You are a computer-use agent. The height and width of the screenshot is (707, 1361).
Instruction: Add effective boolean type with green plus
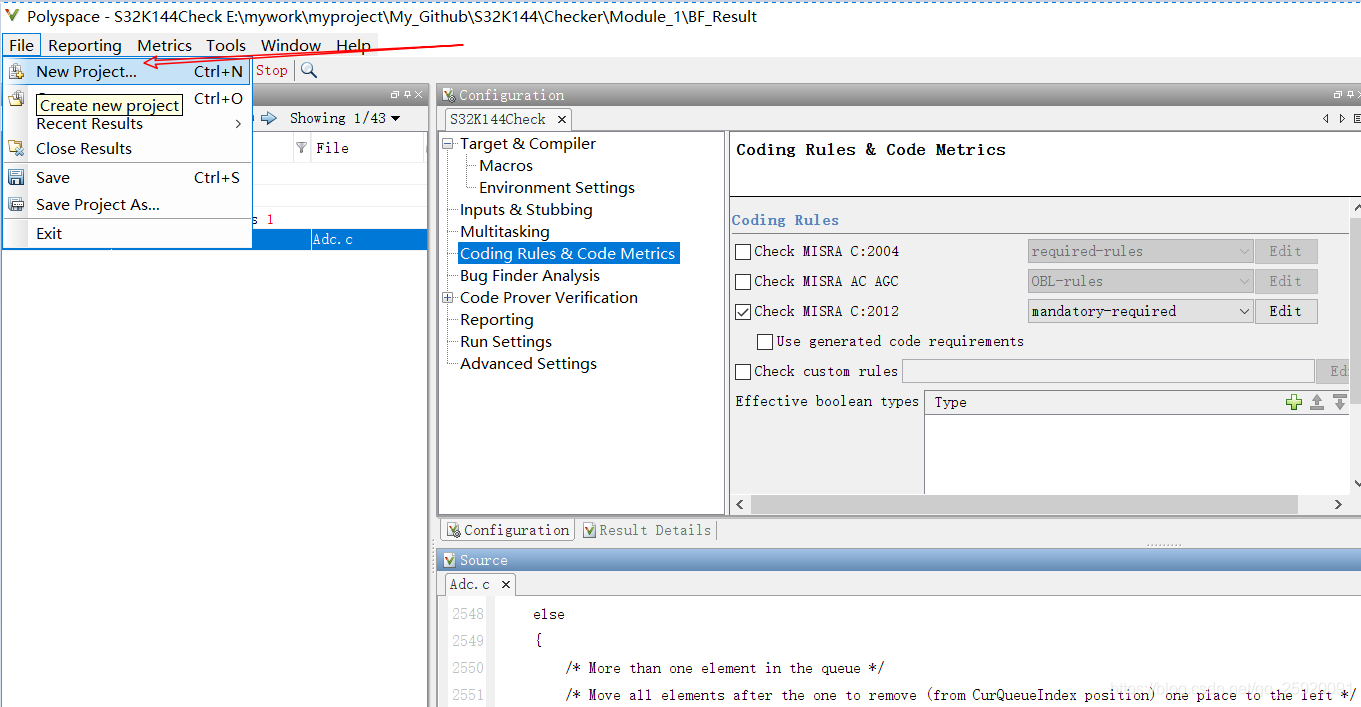1294,402
